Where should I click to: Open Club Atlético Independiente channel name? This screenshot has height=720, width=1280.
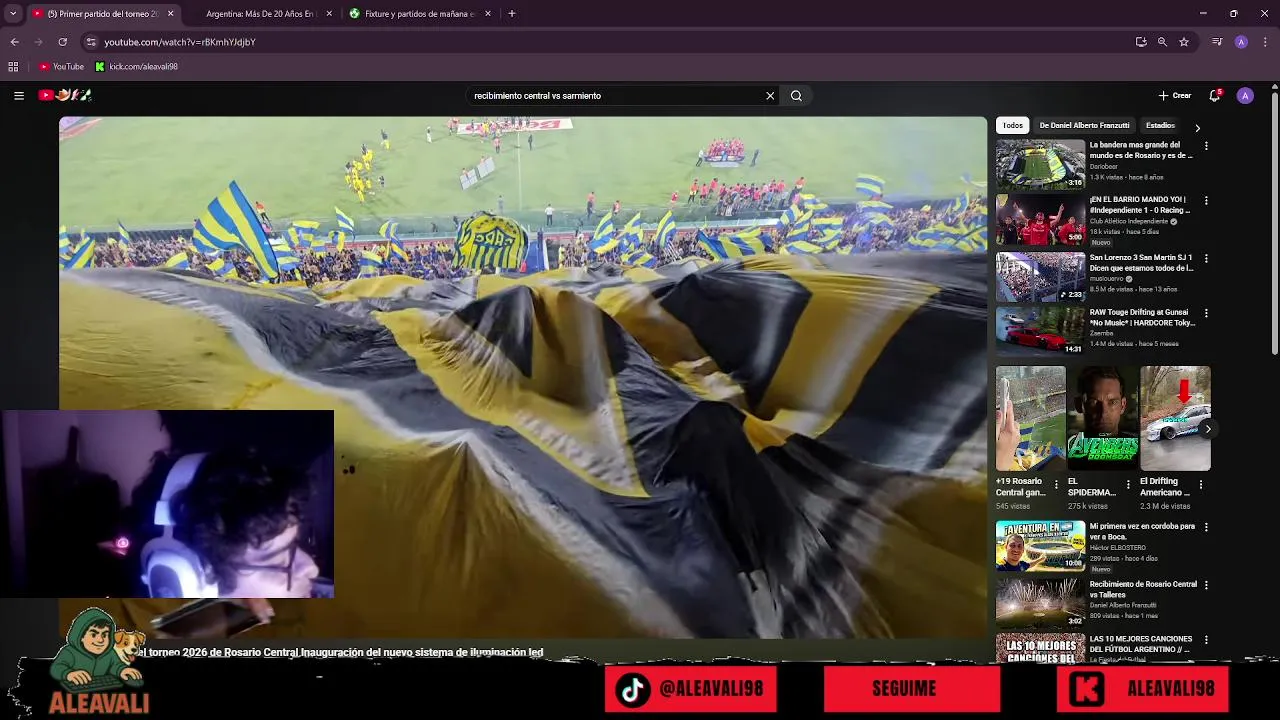1129,221
